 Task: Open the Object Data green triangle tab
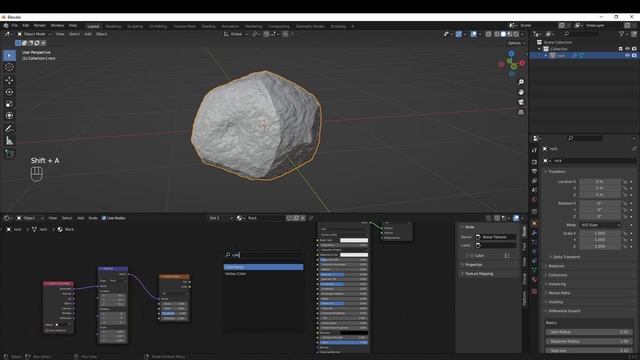click(x=534, y=270)
